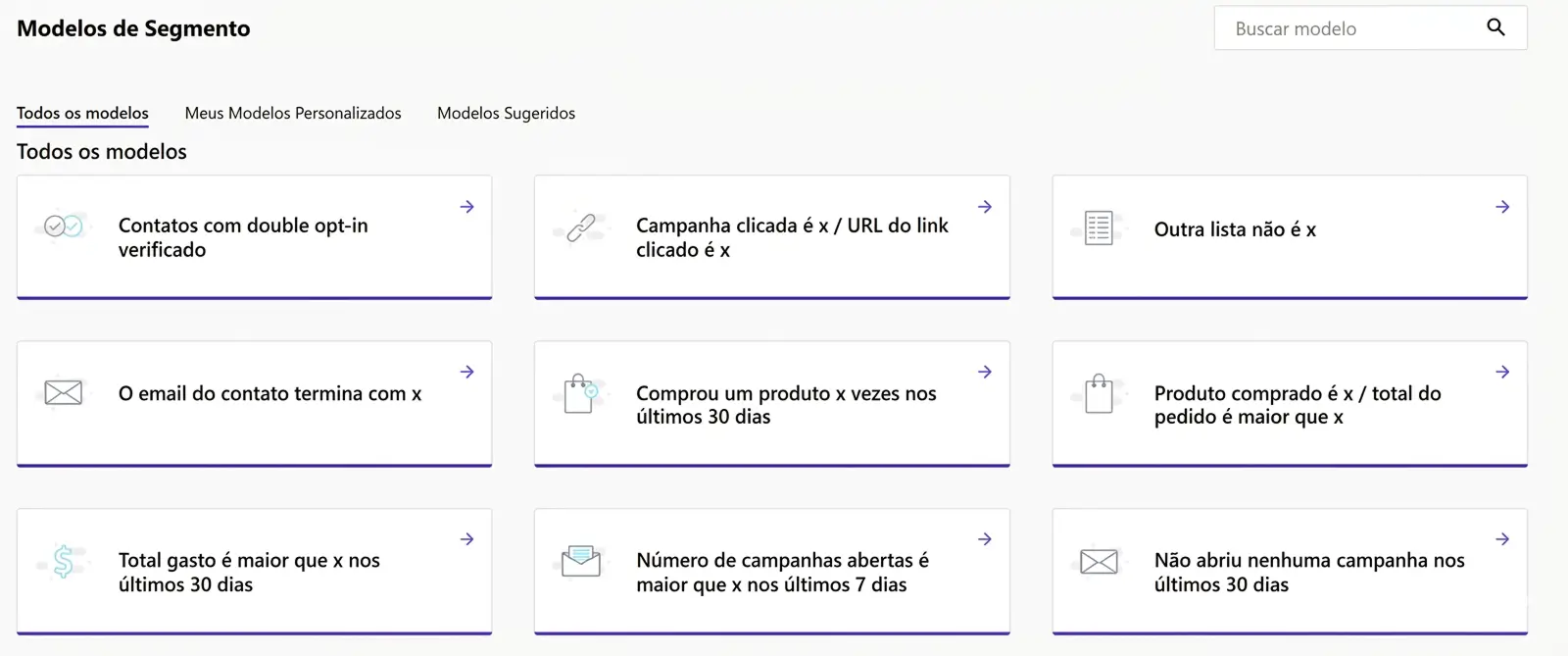Click the double opt-in checkmark icon
The width and height of the screenshot is (1568, 656).
tap(64, 227)
